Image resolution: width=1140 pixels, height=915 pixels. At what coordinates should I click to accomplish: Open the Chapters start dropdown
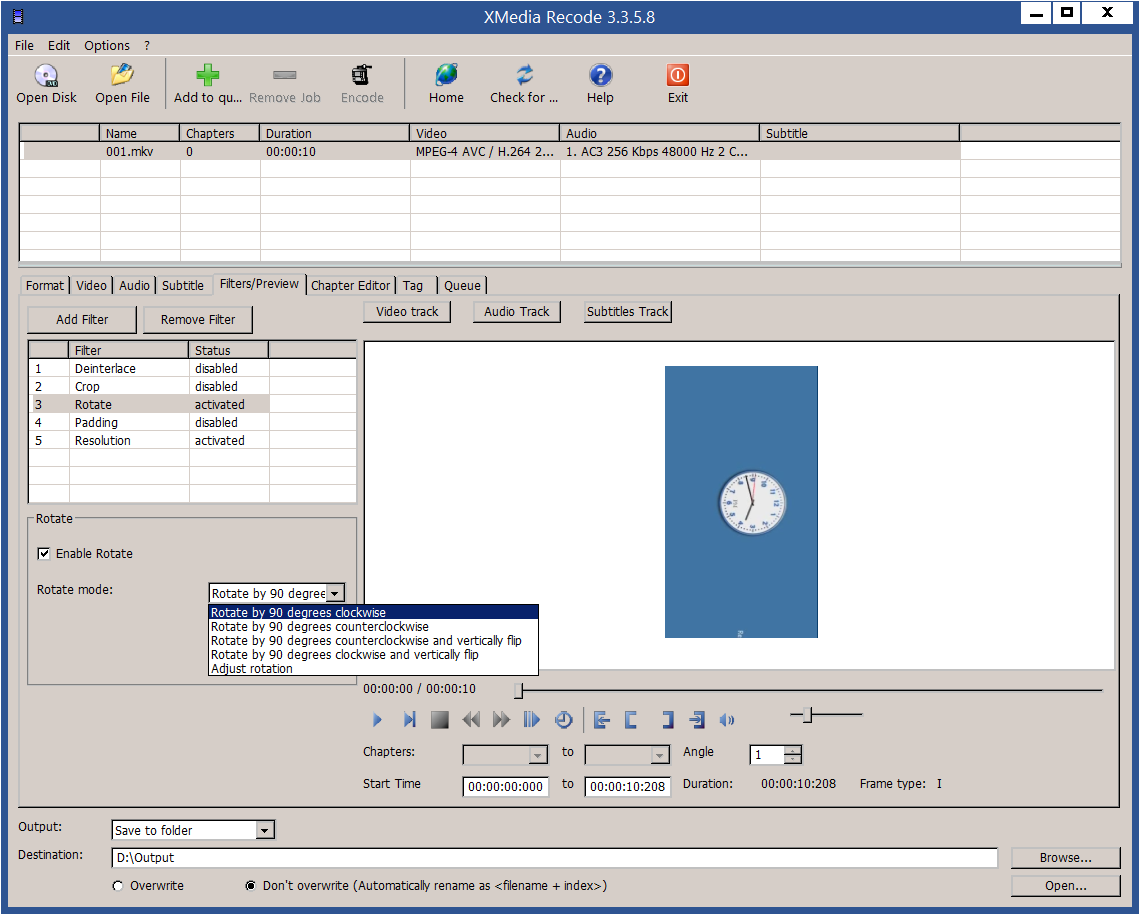(x=537, y=756)
